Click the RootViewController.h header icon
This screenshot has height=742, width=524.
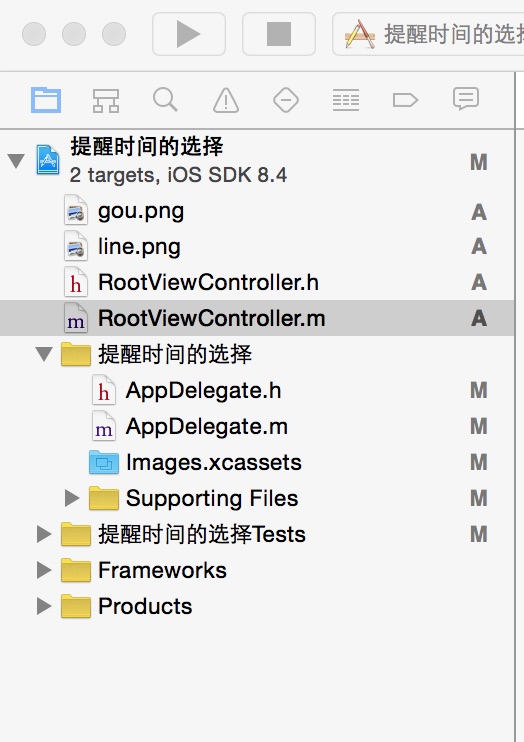76,283
